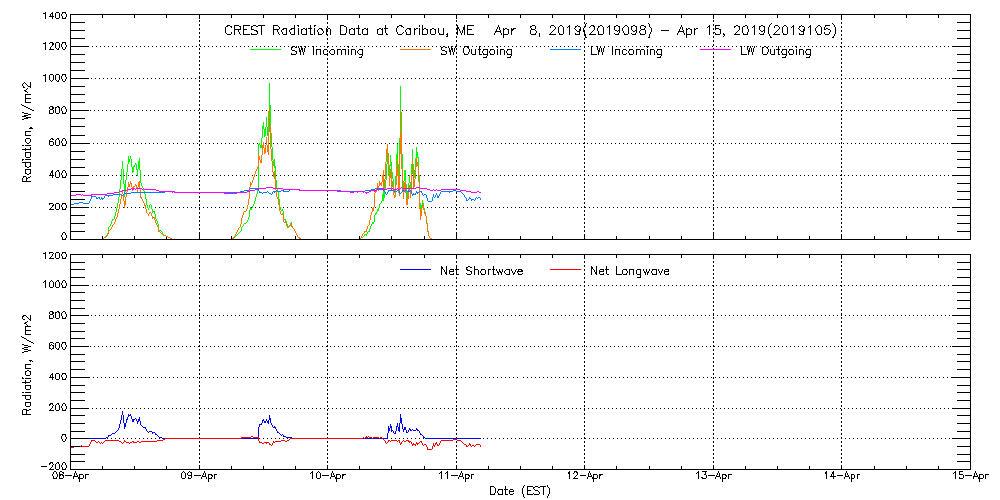Click the 13-Apr date tick label
This screenshot has height=500, width=1000.
click(713, 478)
